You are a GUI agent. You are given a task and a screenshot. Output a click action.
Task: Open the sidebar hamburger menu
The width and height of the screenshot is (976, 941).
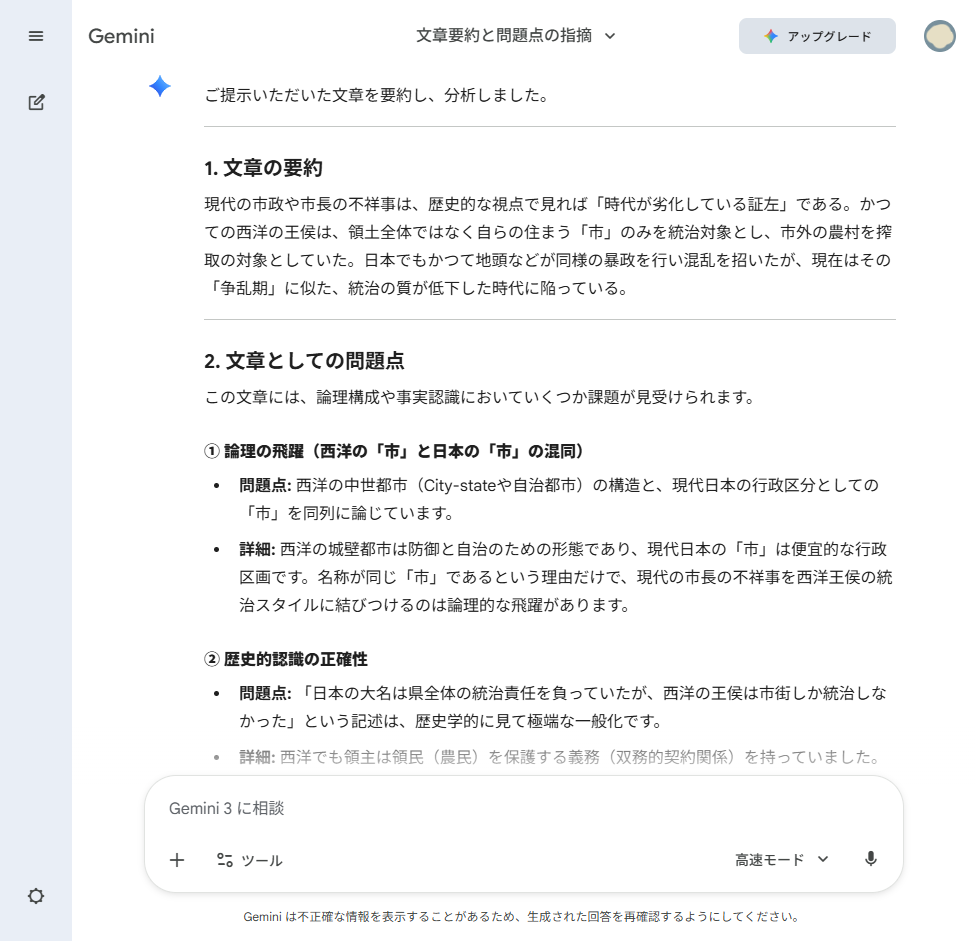[36, 36]
